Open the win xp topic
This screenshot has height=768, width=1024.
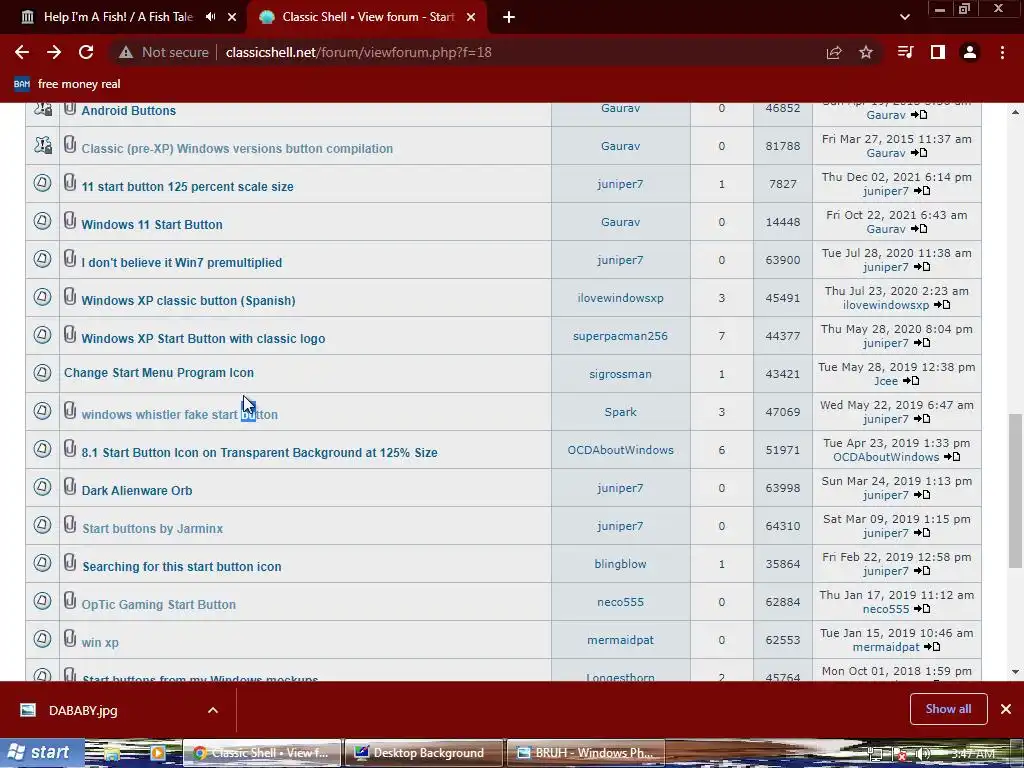click(100, 642)
